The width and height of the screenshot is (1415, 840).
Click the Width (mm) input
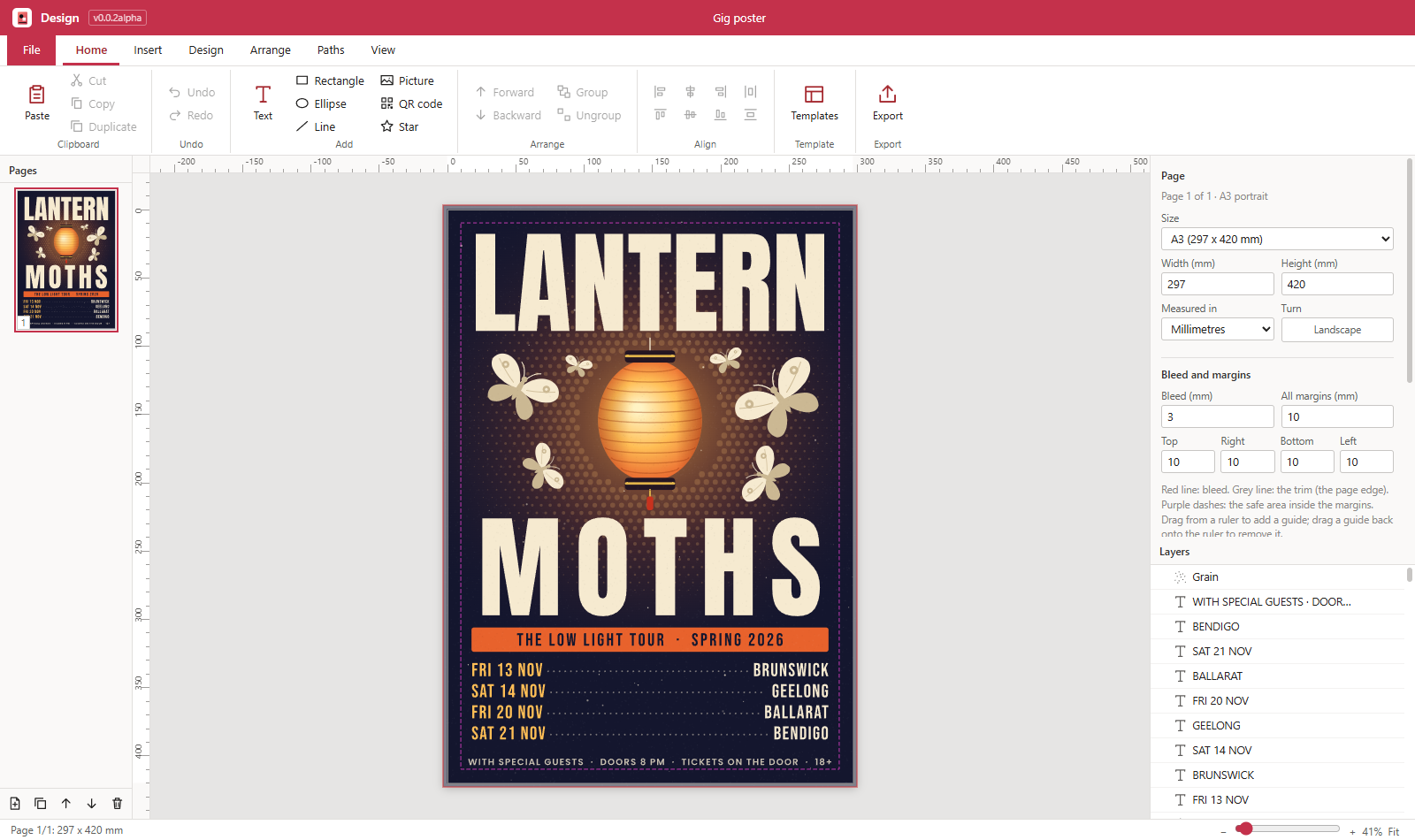(x=1217, y=284)
